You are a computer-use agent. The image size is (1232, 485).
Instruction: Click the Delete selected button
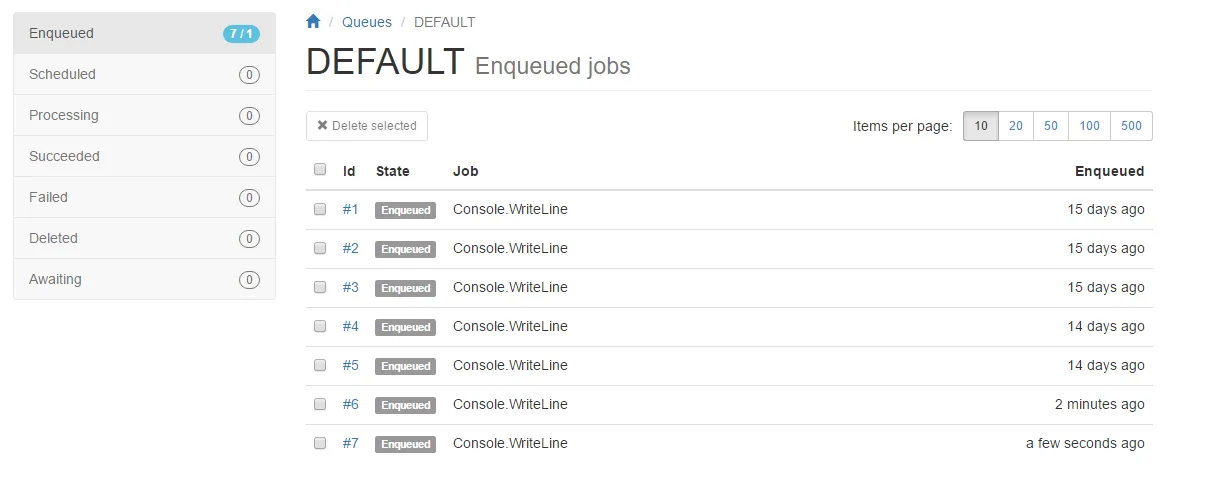click(367, 126)
